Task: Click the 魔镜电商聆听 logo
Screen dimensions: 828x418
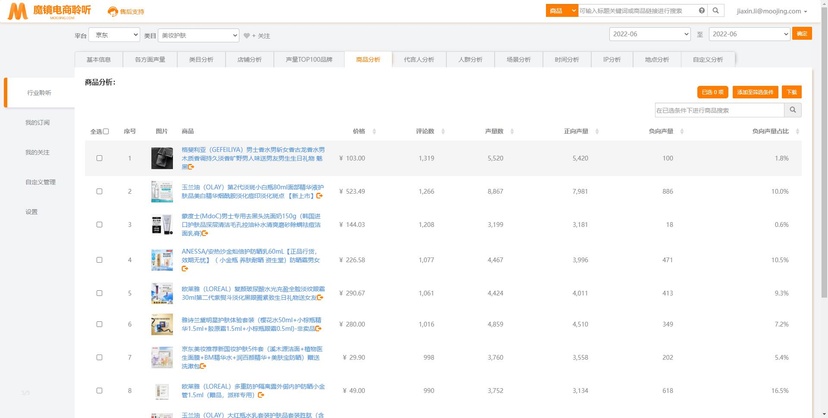Action: click(x=49, y=11)
